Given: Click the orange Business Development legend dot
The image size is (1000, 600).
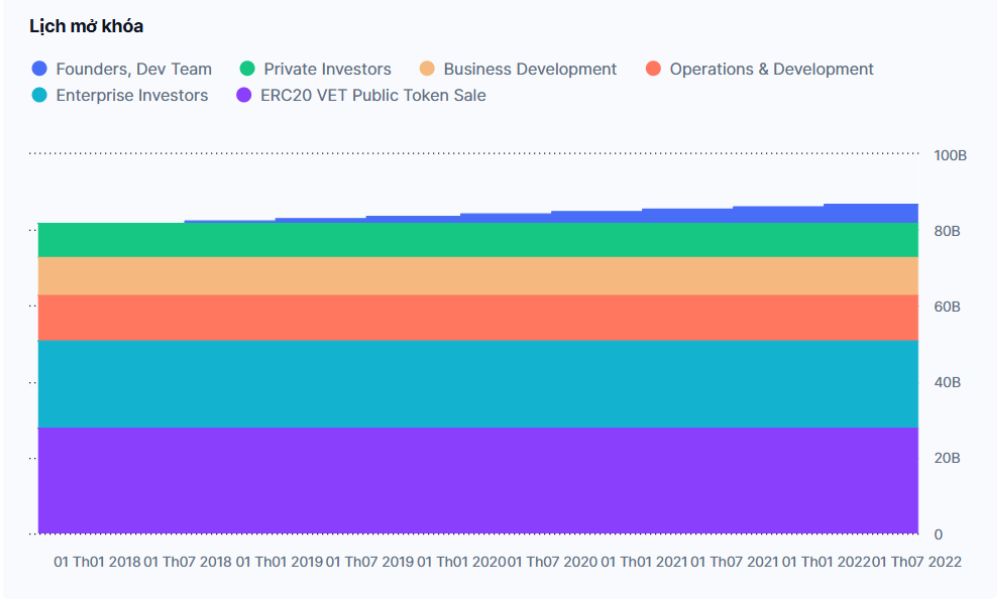Looking at the screenshot, I should pyautogui.click(x=427, y=69).
